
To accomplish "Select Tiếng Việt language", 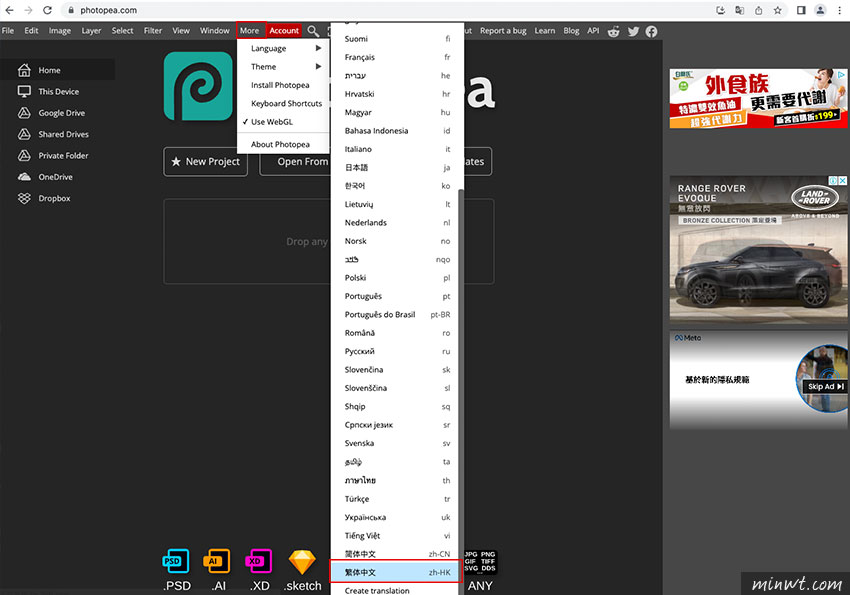I will point(394,535).
